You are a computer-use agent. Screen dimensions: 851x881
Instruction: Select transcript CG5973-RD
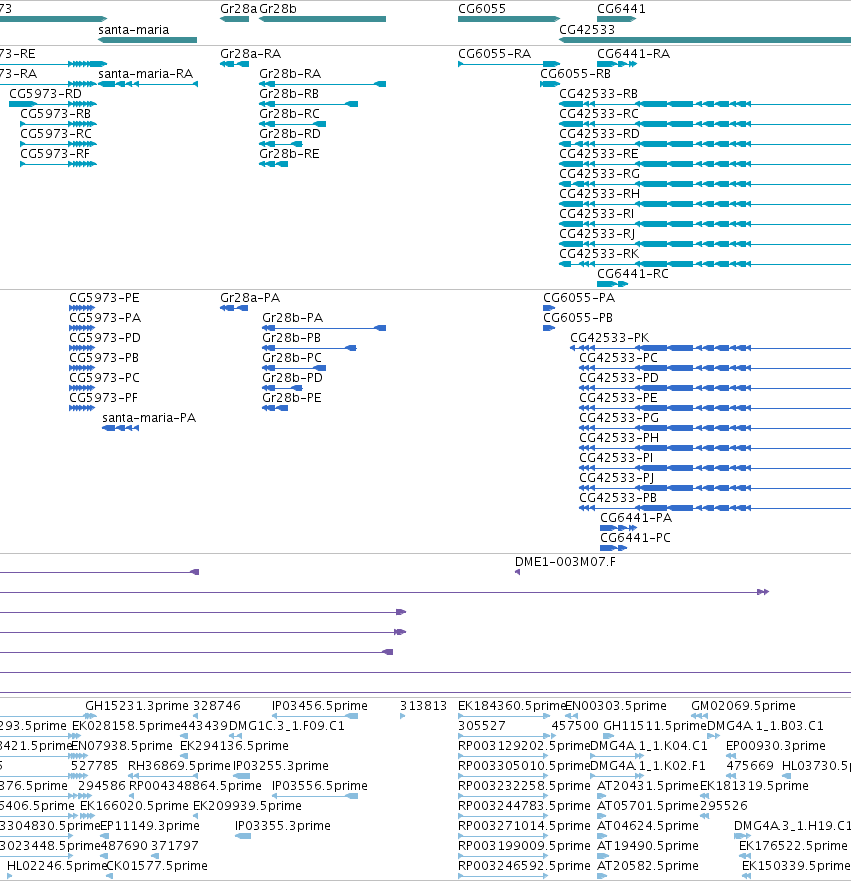[x=53, y=104]
